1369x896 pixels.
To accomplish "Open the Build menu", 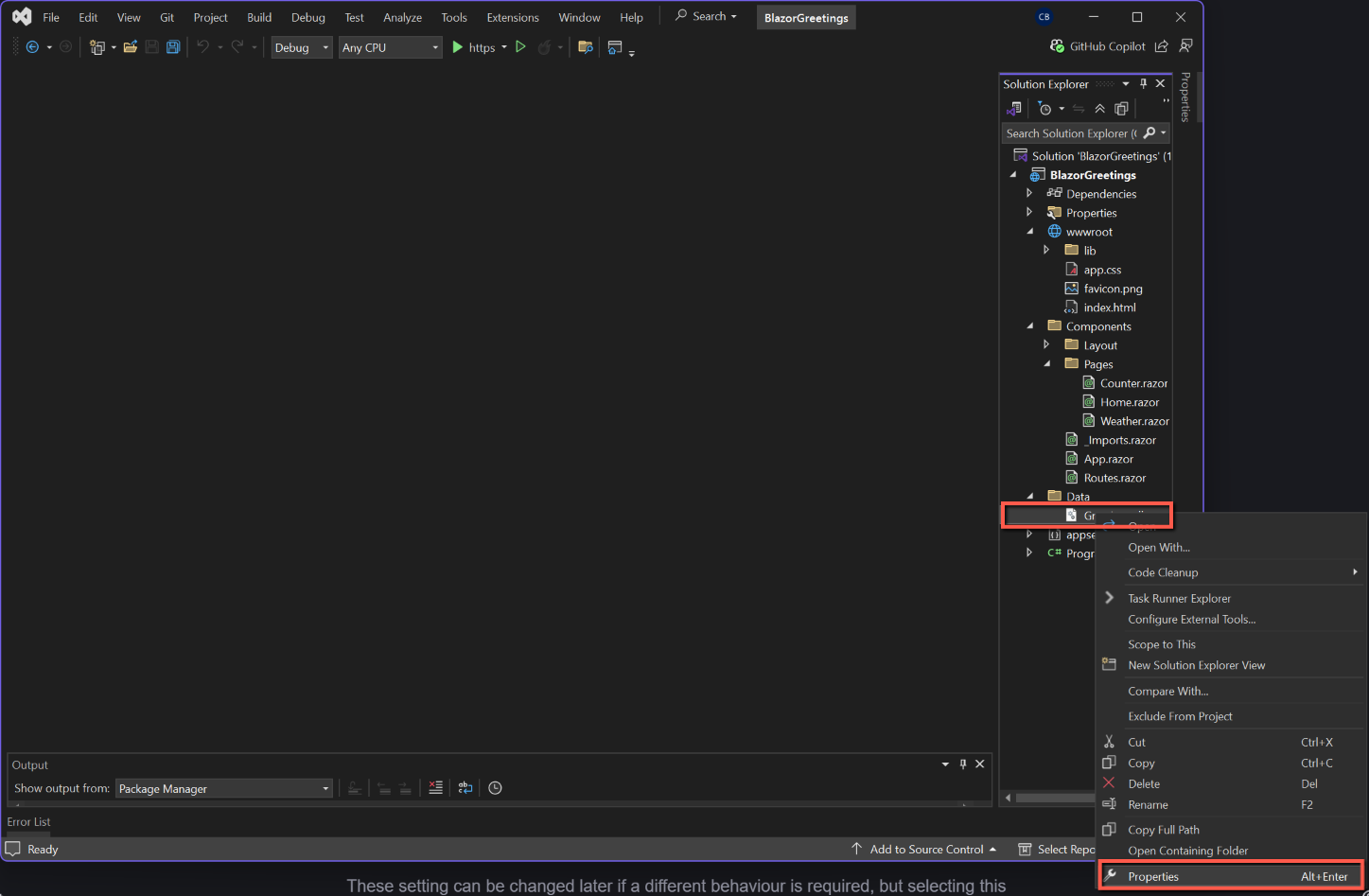I will tap(259, 17).
